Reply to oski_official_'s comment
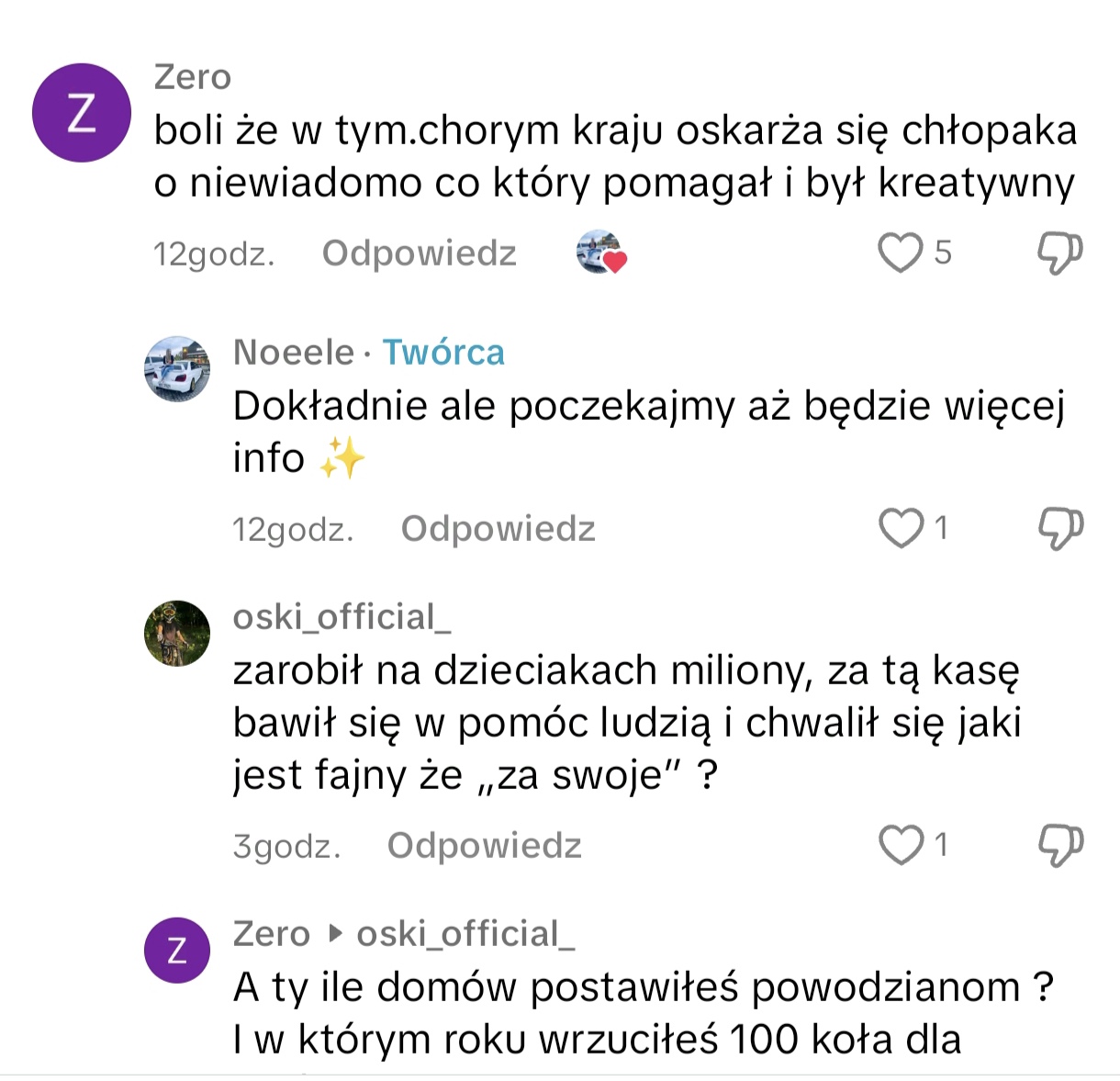Screen dimensions: 1120x1081 (484, 846)
